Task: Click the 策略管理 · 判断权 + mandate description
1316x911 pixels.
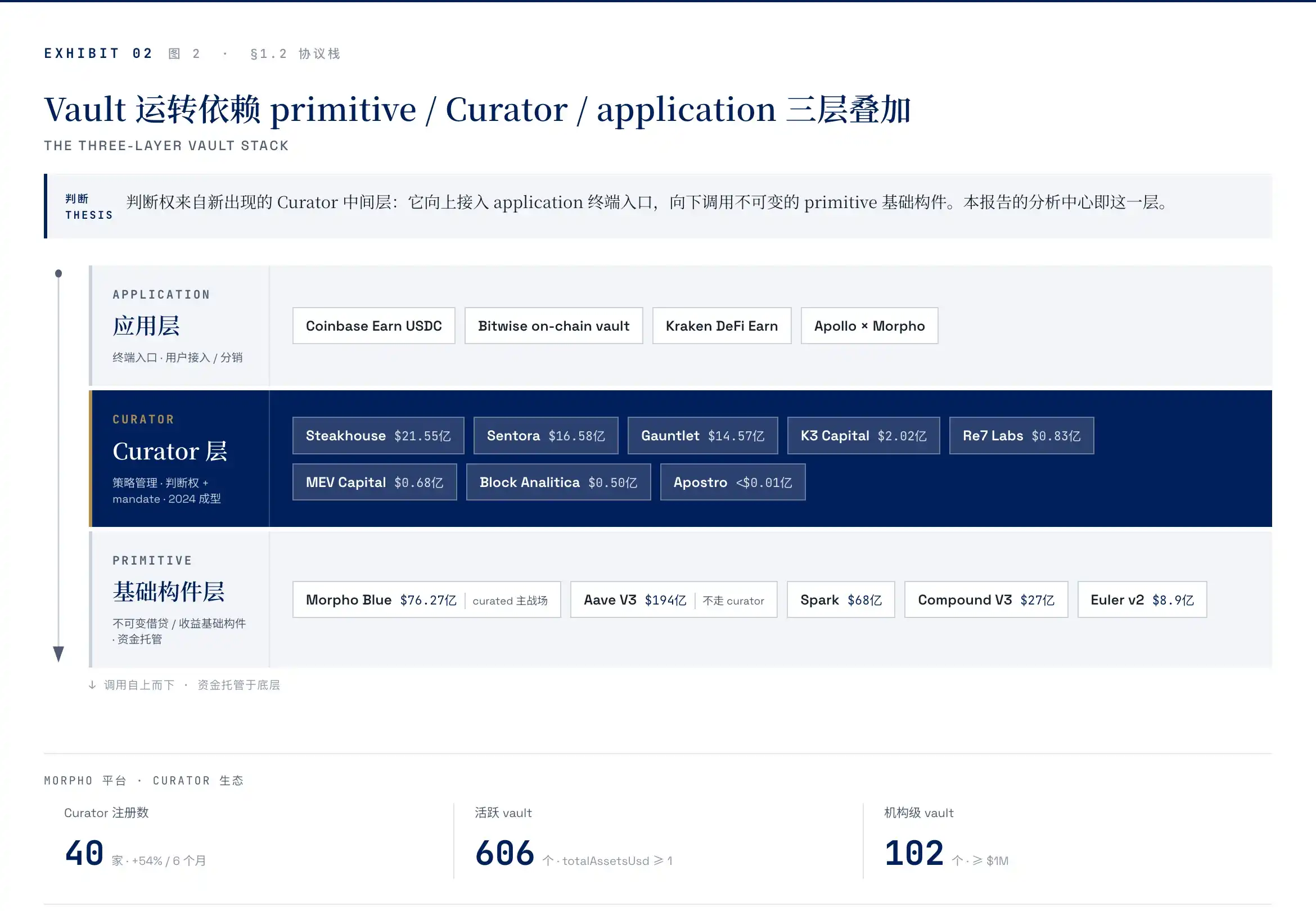Action: pyautogui.click(x=166, y=491)
